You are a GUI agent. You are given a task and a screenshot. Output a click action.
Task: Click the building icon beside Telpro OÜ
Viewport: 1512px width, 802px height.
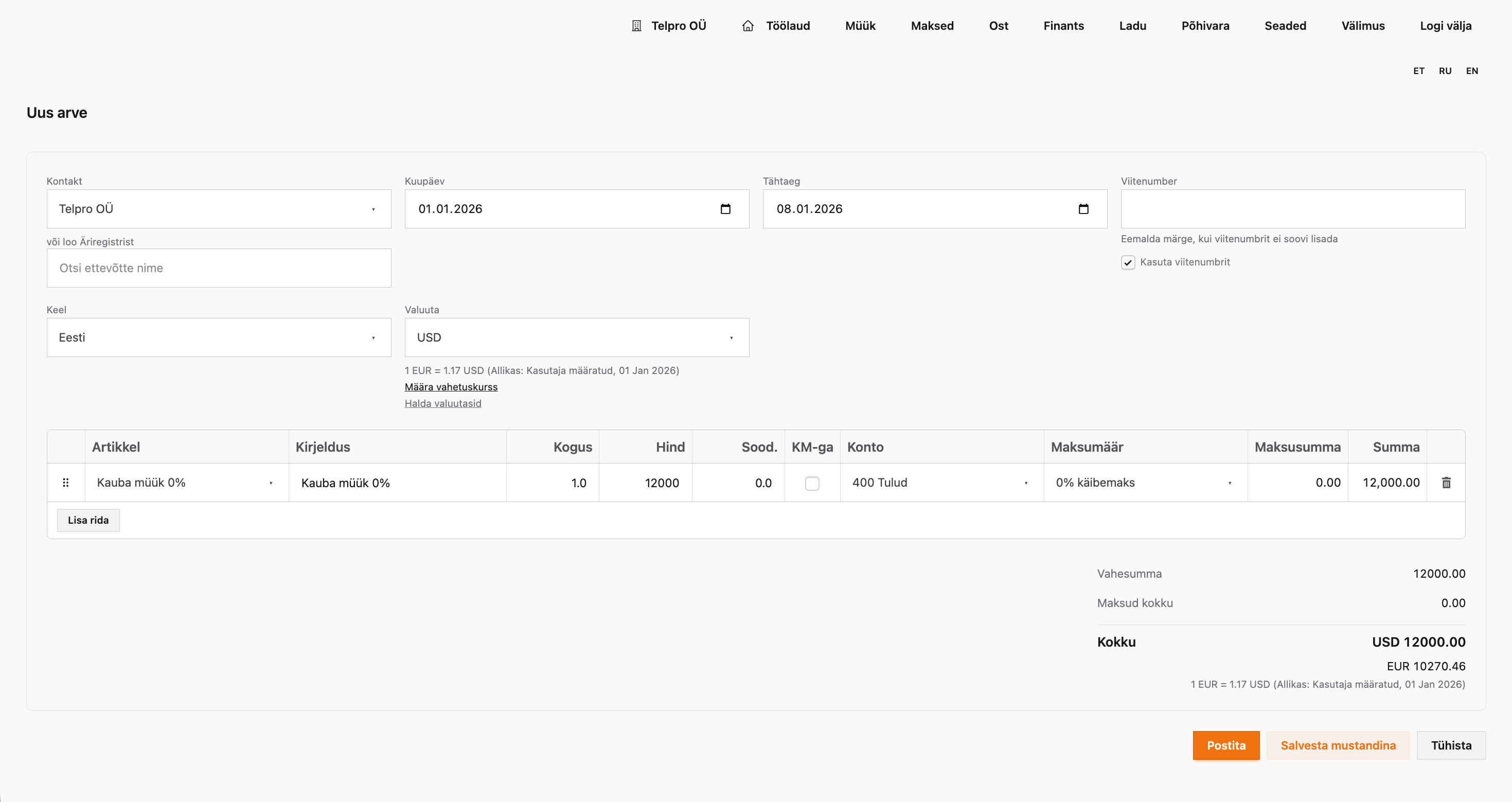pyautogui.click(x=636, y=26)
